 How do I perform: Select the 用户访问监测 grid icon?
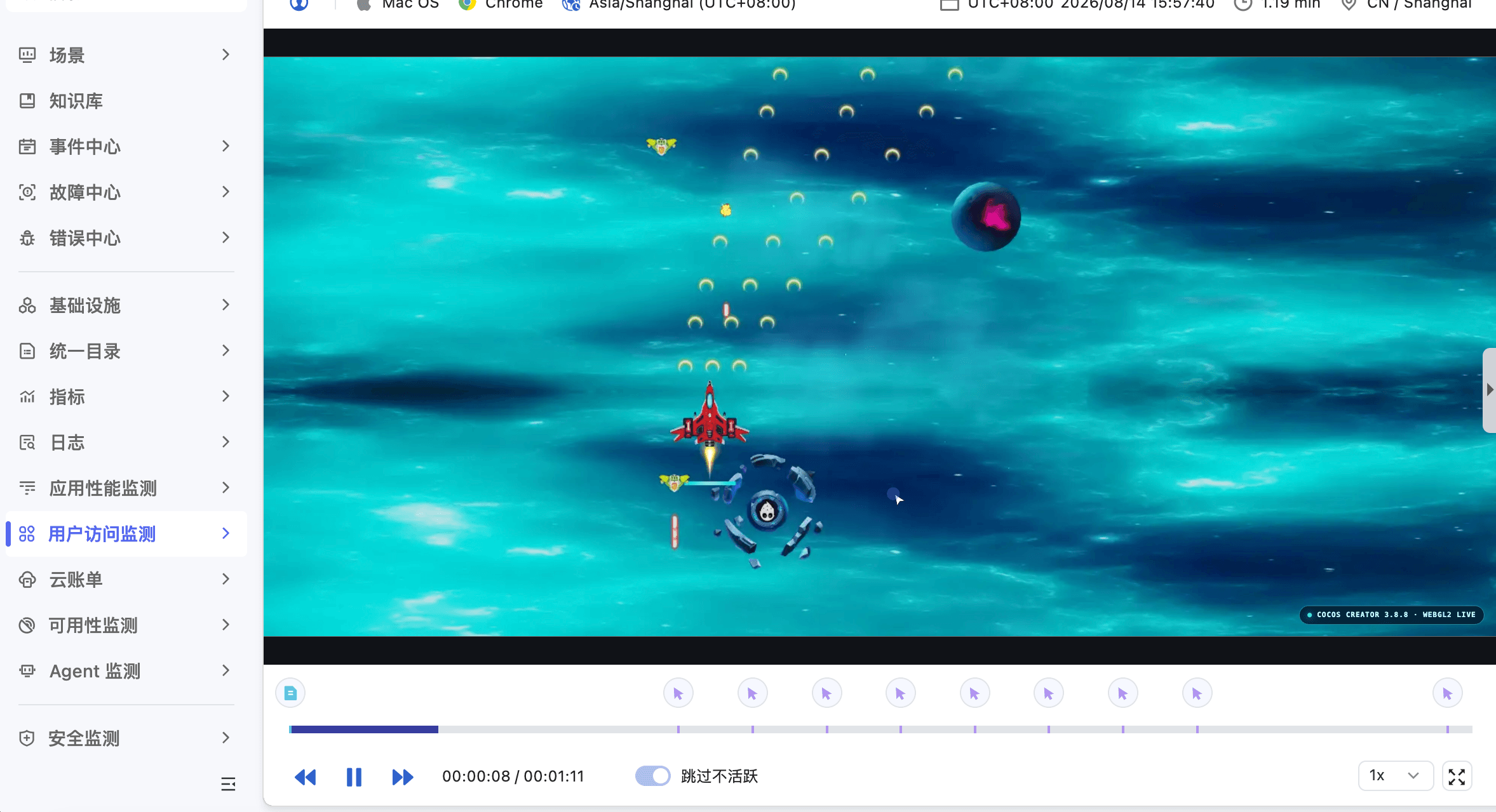tap(27, 534)
